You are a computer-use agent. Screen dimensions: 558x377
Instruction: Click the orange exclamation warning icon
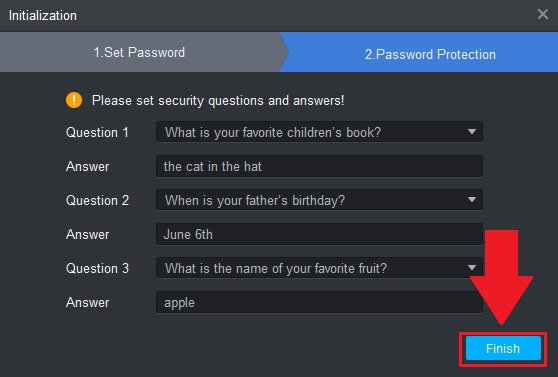coord(74,100)
